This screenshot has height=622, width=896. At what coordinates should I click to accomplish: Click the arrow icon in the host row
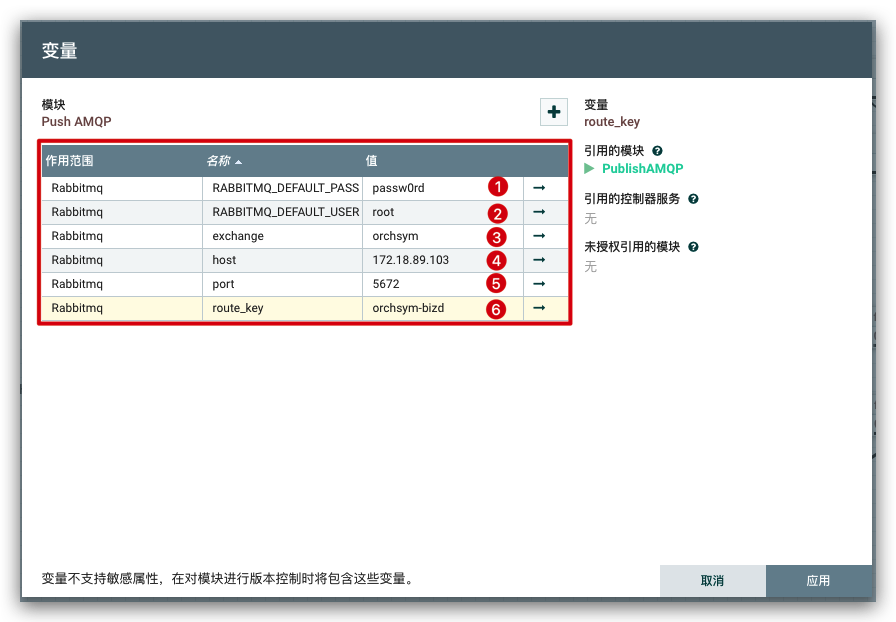[x=539, y=260]
